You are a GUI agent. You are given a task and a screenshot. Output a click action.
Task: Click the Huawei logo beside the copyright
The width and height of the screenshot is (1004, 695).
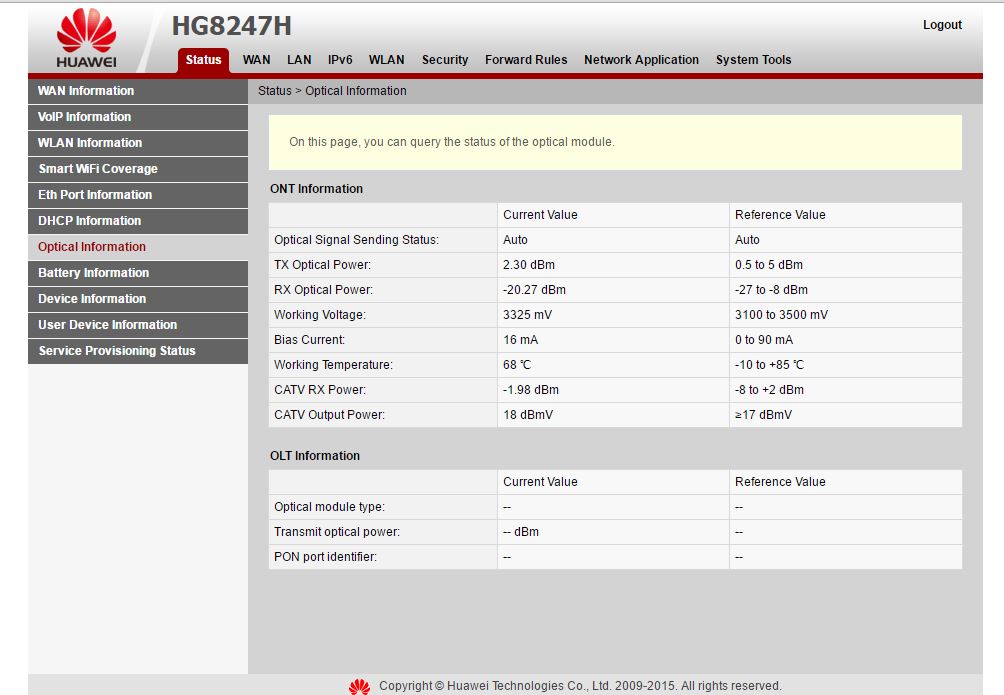pyautogui.click(x=359, y=686)
